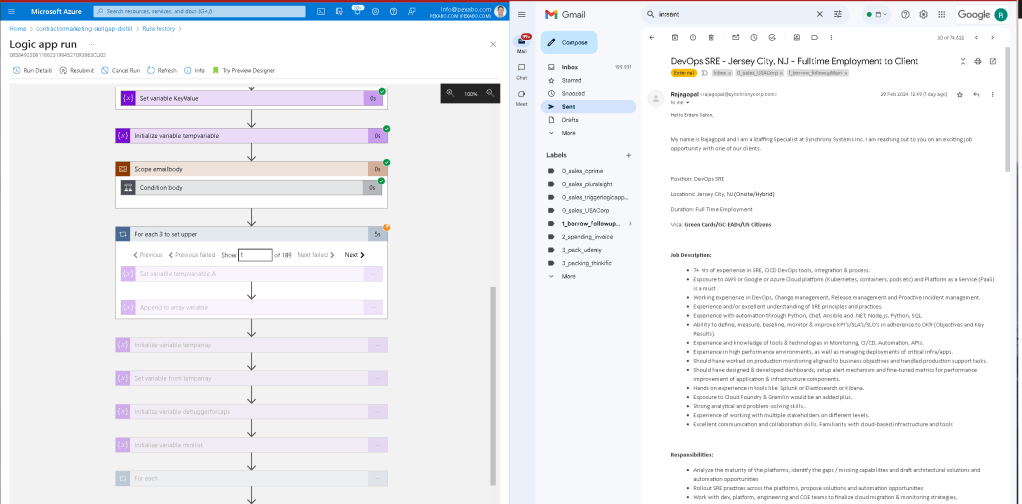Image resolution: width=1022 pixels, height=504 pixels.
Task: Click Try Preview Designer
Action: tap(243, 70)
